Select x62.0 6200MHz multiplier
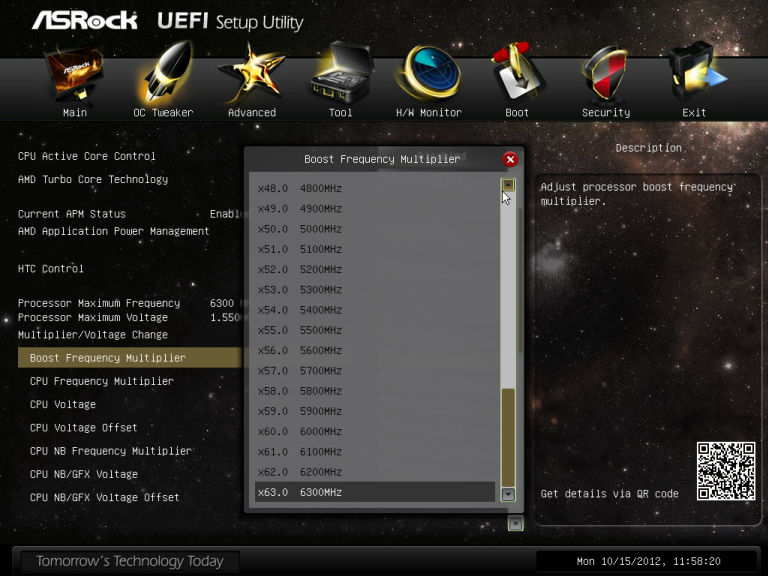768x576 pixels. click(375, 472)
